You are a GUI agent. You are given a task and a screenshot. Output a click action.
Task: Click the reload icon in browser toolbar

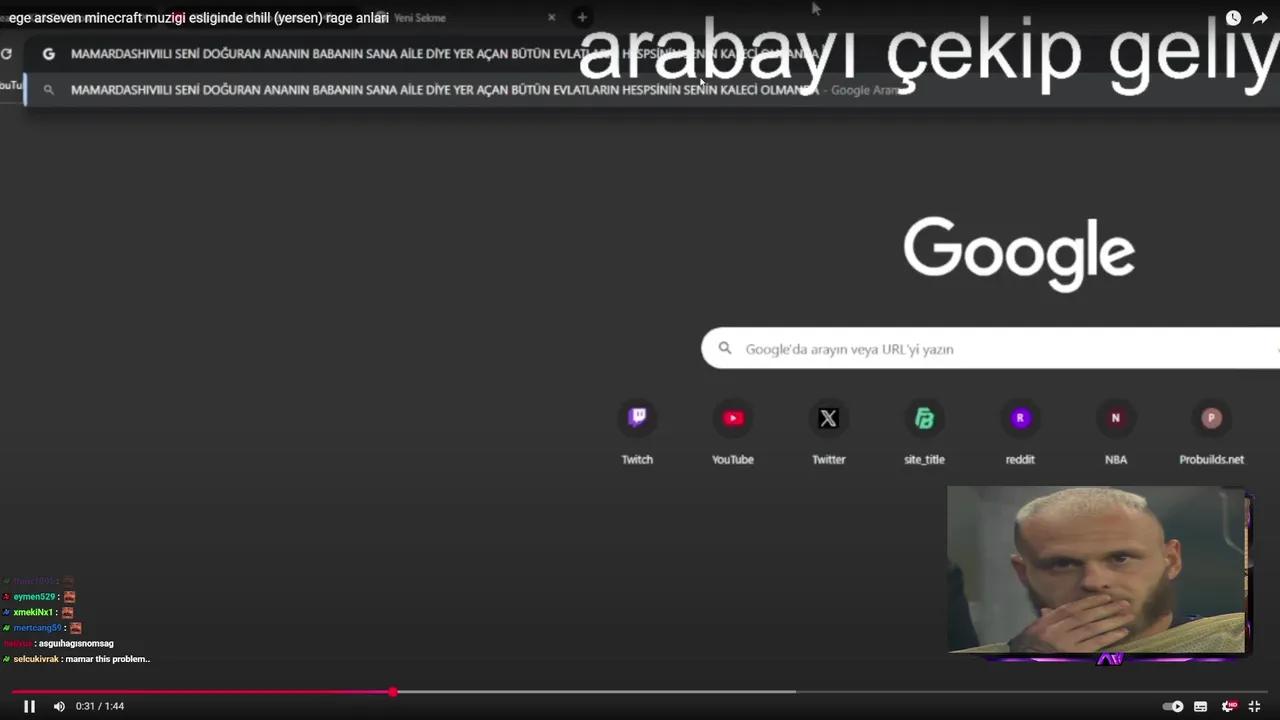(x=6, y=54)
